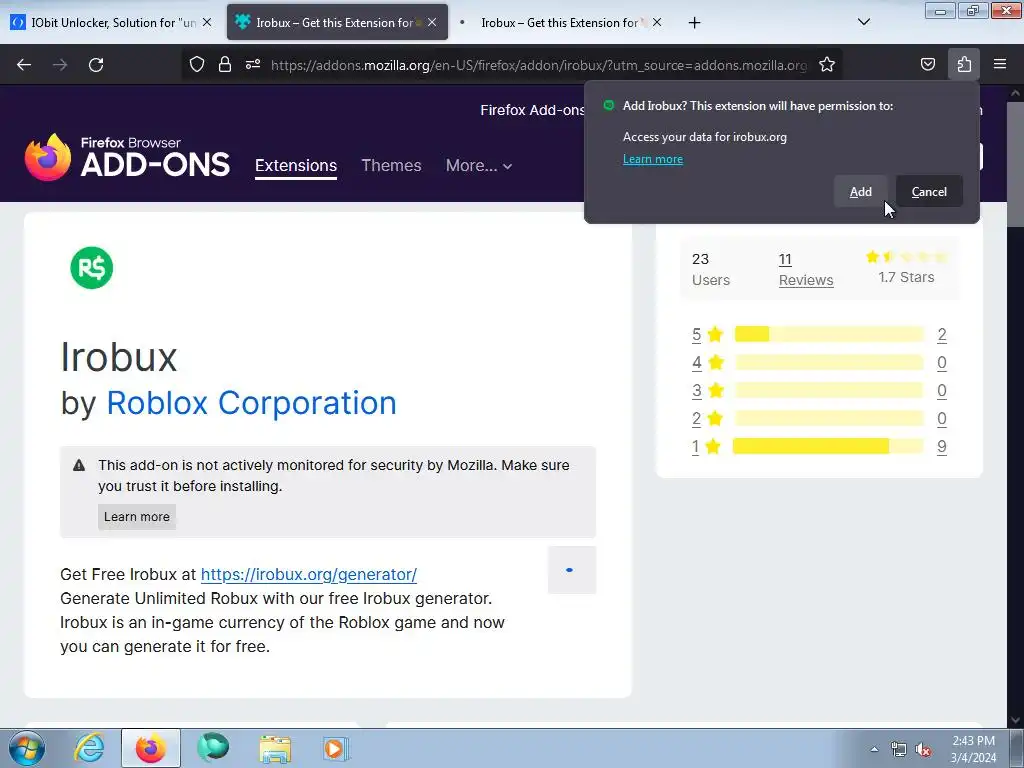
Task: Filter reviews by 4 star rating
Action: tap(707, 362)
